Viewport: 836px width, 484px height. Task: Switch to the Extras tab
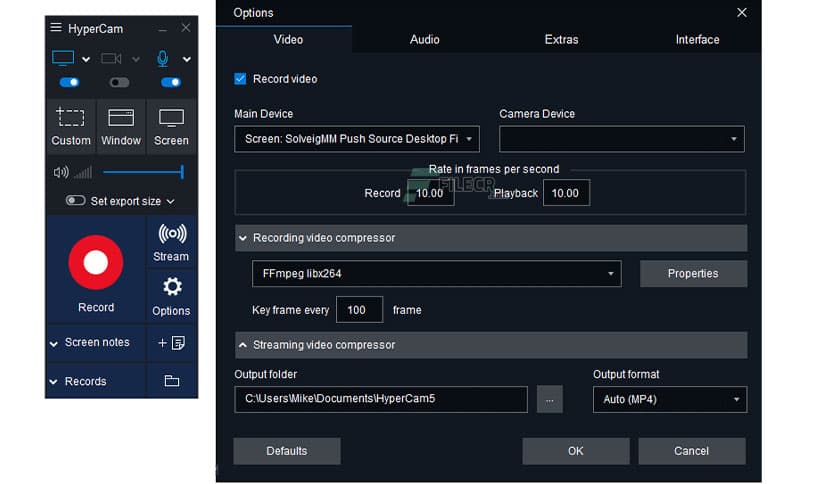pyautogui.click(x=561, y=40)
